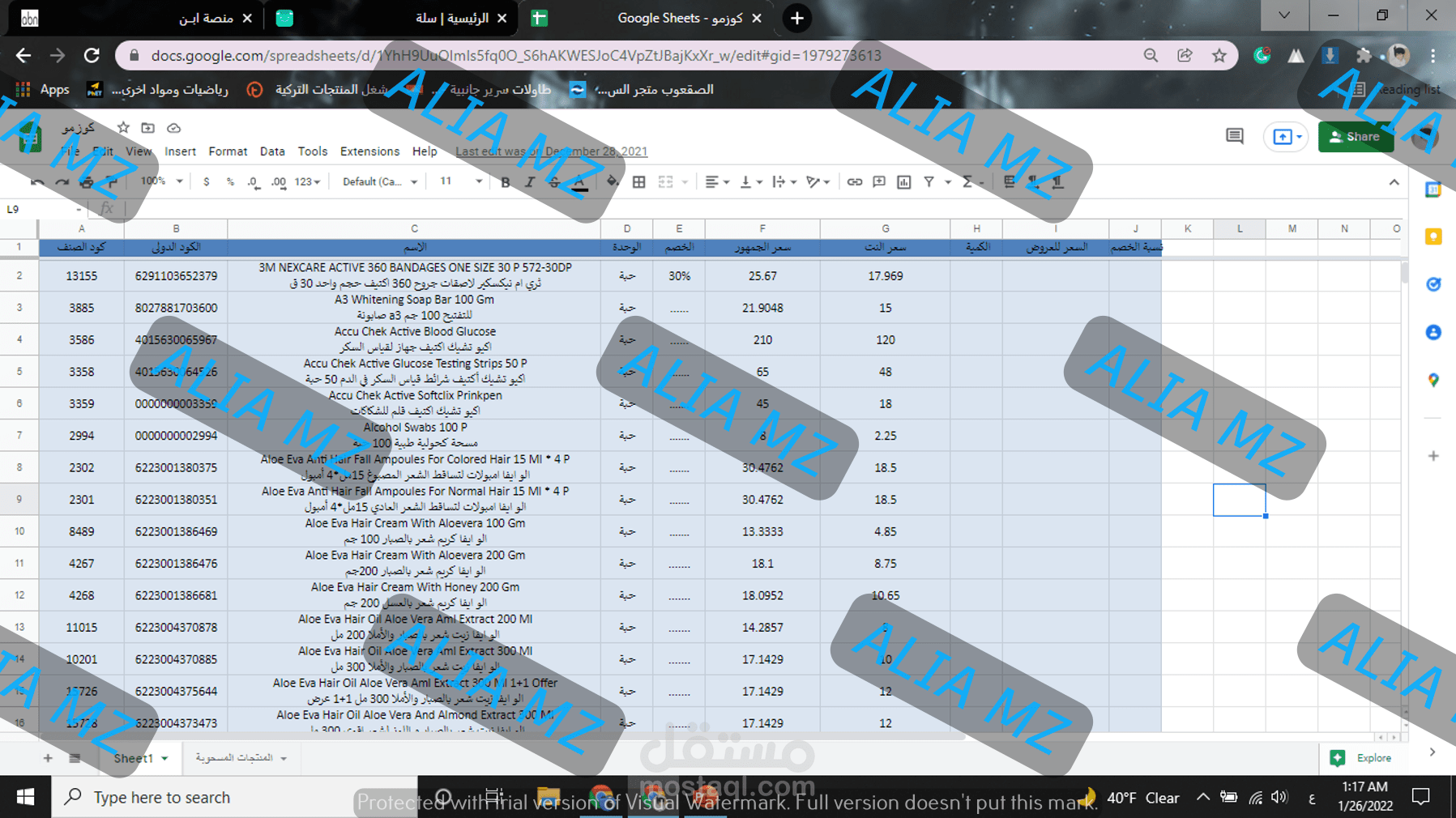This screenshot has width=1456, height=818.
Task: Click the green Share button
Action: 1356,137
